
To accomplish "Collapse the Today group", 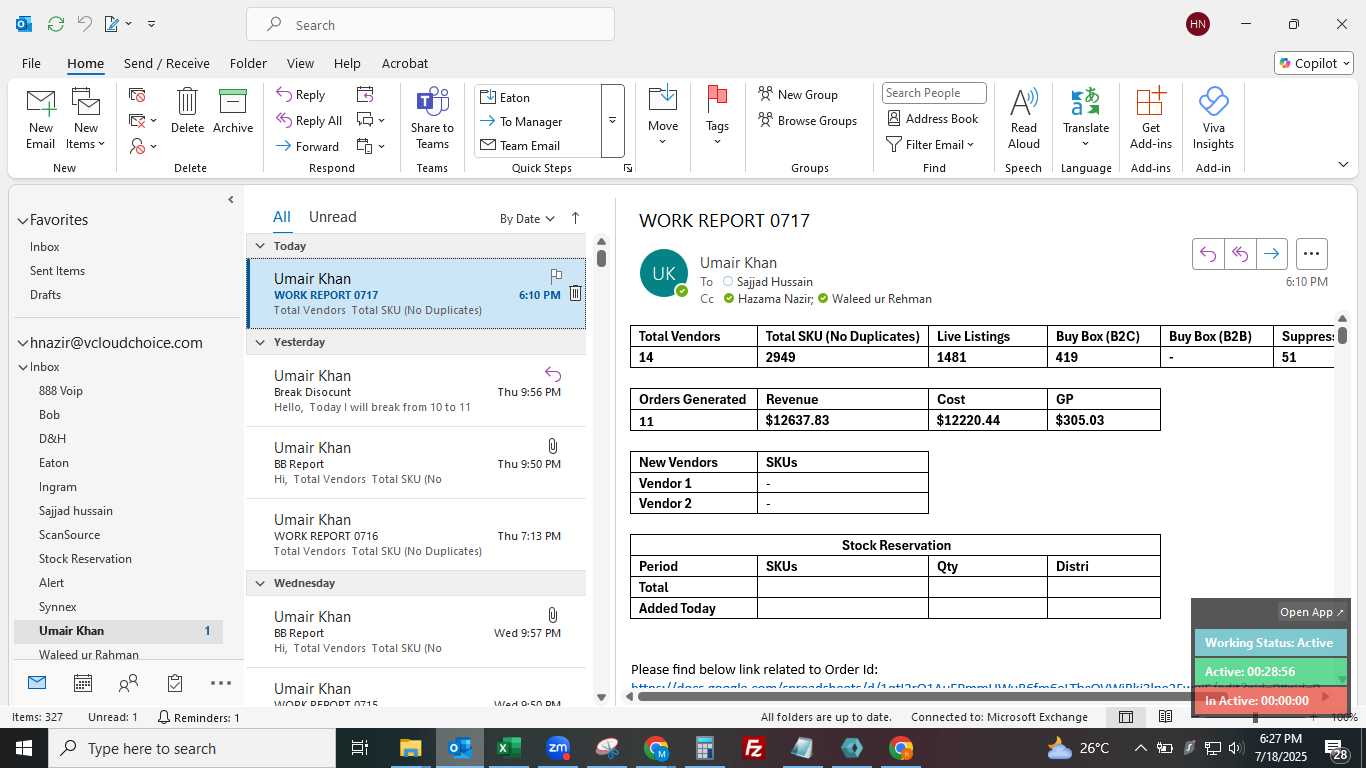I will point(260,246).
